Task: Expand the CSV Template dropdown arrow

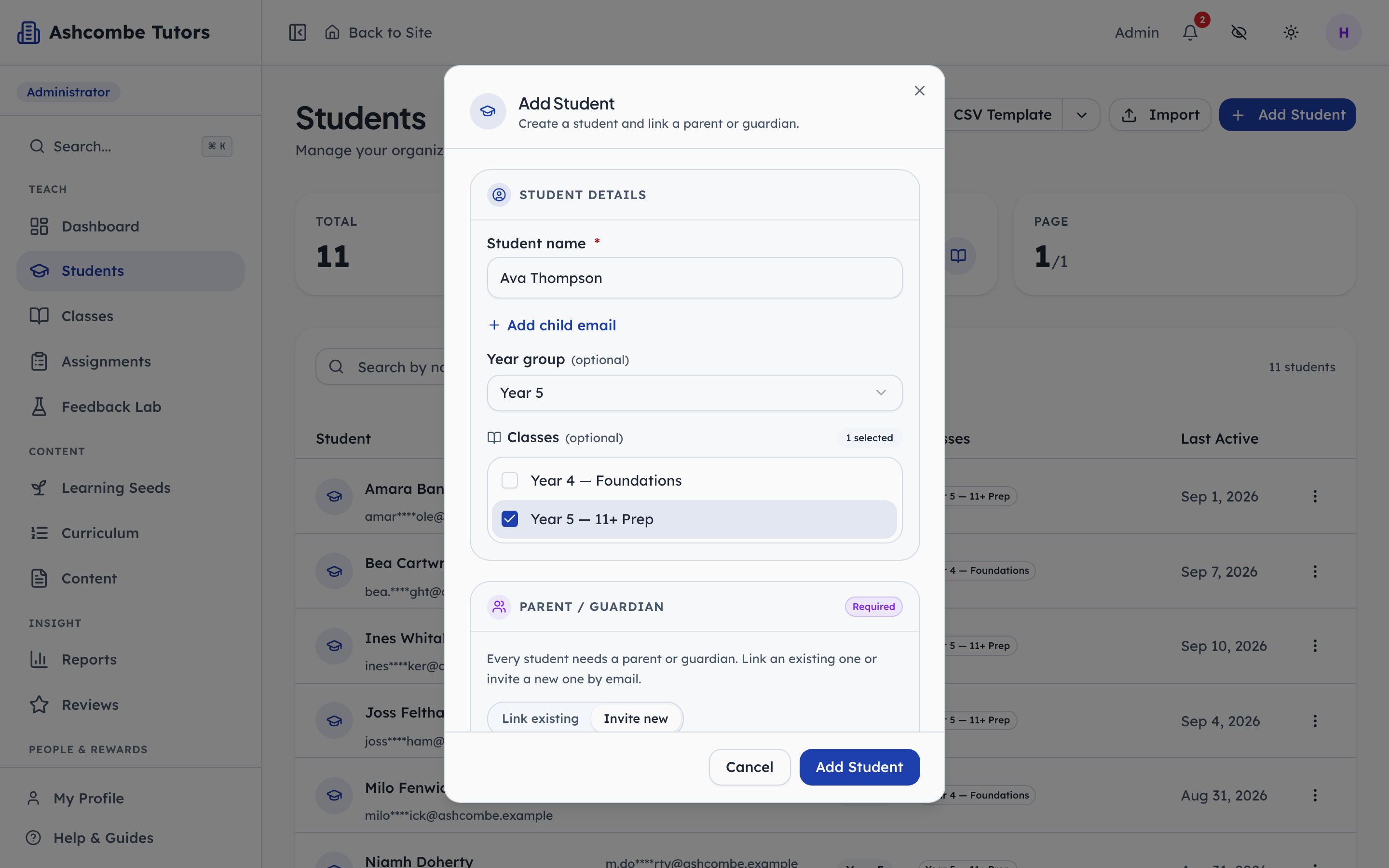Action: (1081, 115)
